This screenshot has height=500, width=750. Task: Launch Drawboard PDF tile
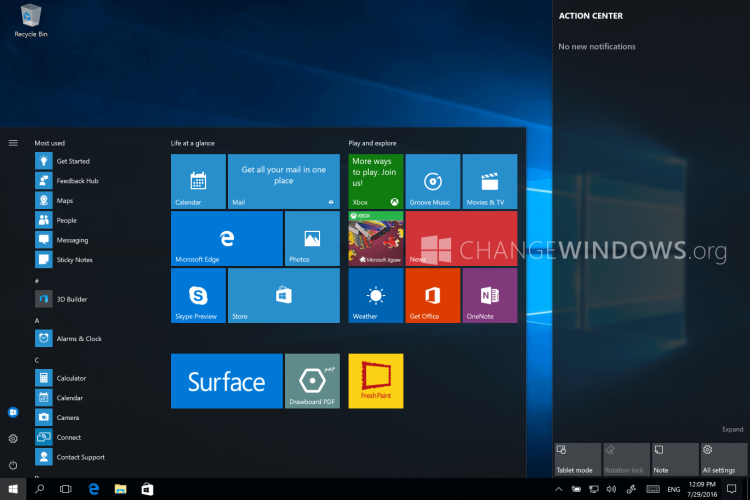tap(312, 381)
